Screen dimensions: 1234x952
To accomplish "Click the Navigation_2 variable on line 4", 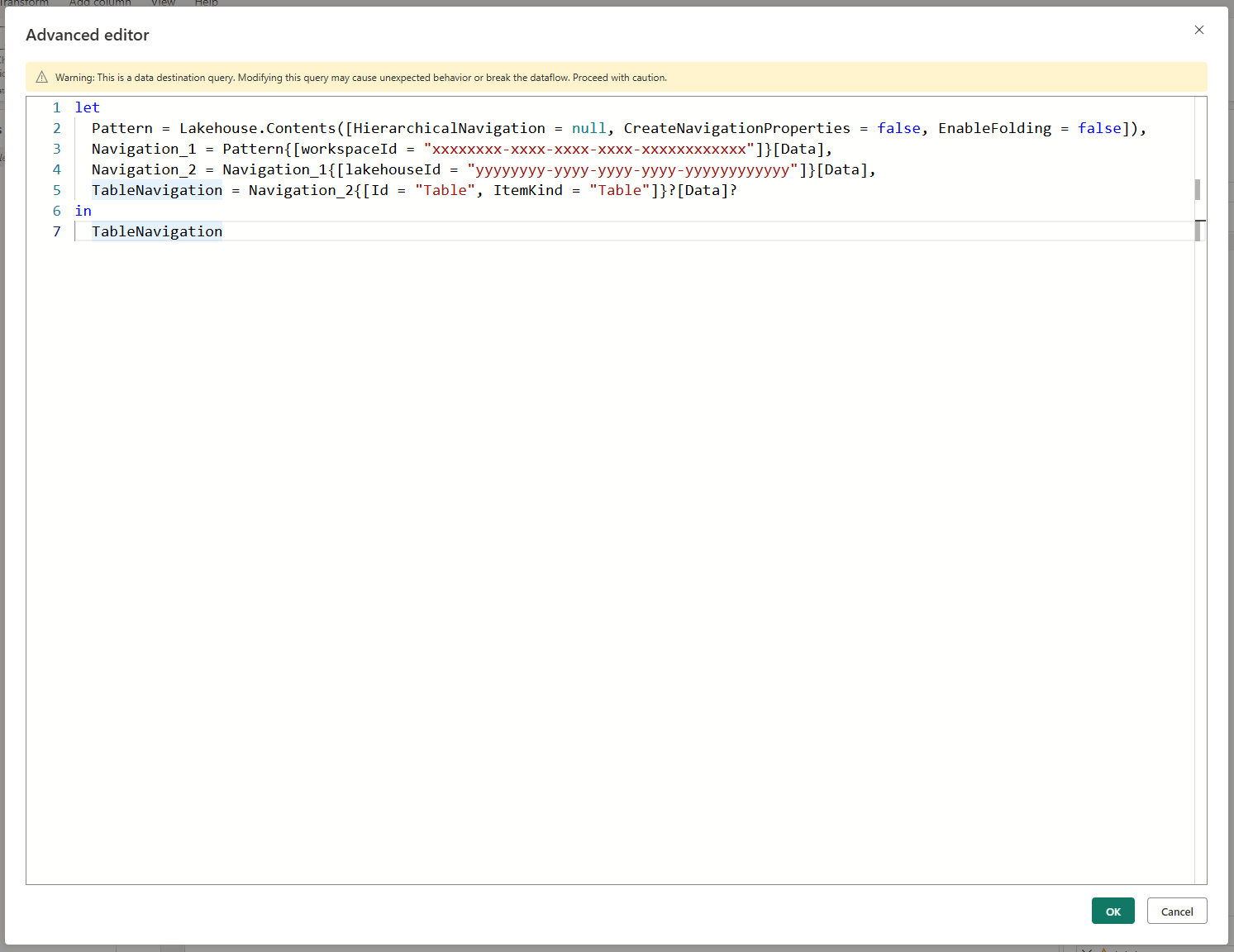I will [144, 169].
